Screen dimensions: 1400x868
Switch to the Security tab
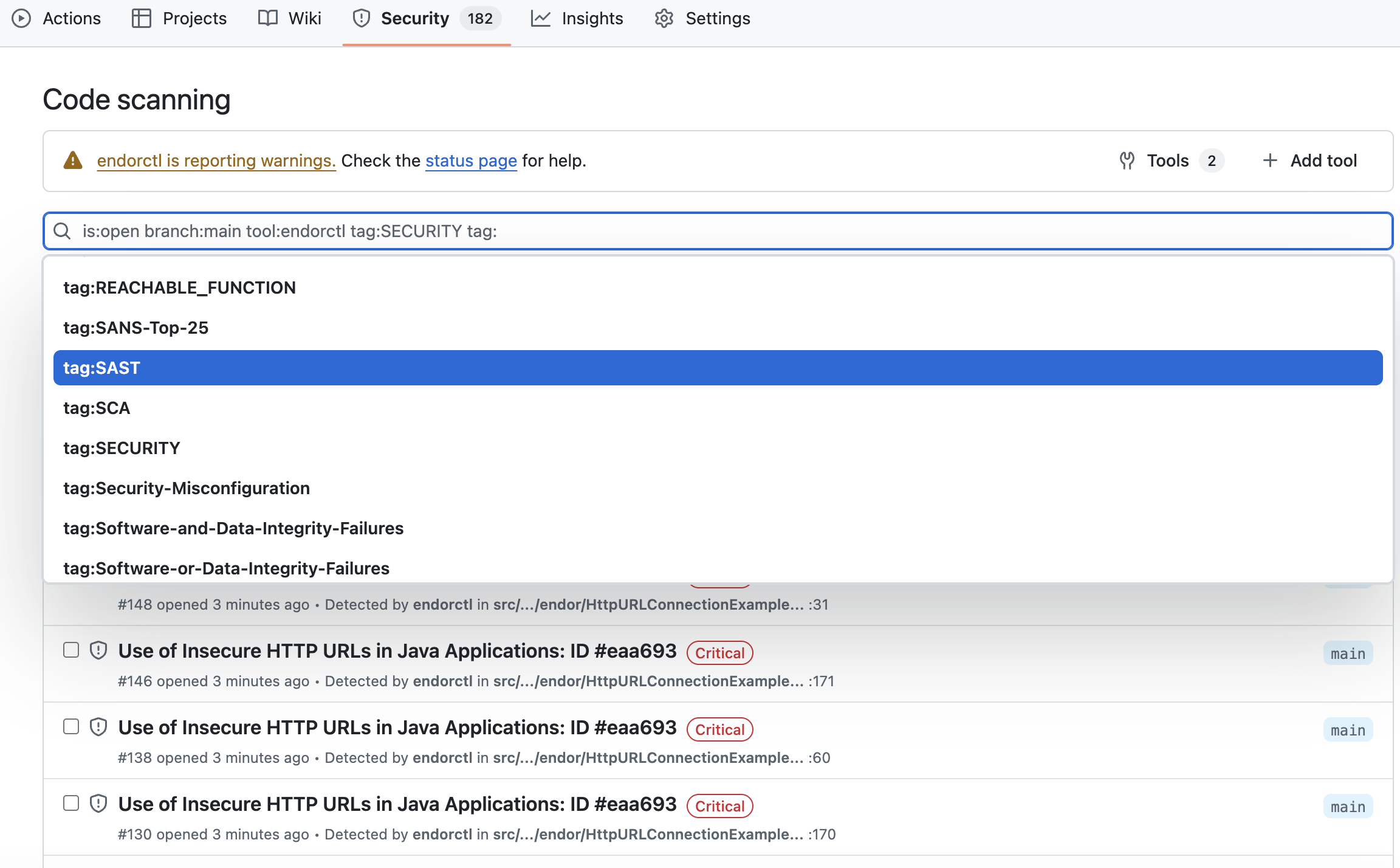tap(414, 18)
